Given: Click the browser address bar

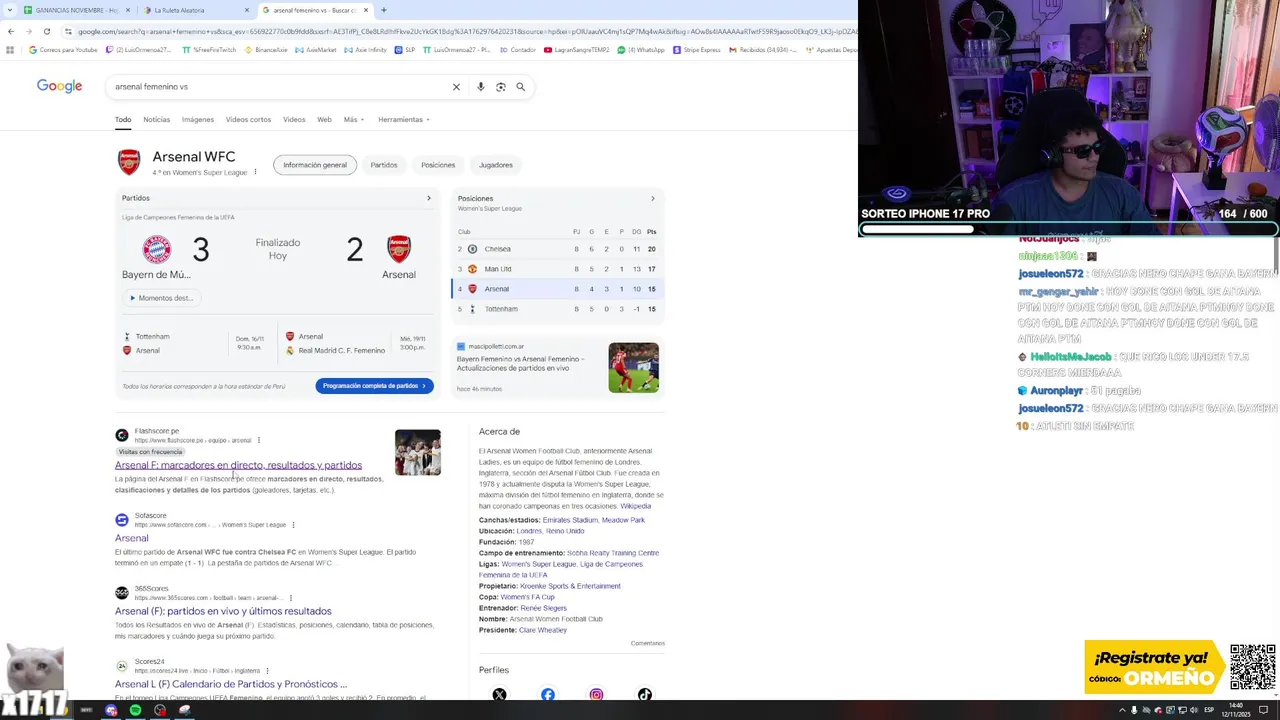Looking at the screenshot, I should [460, 31].
